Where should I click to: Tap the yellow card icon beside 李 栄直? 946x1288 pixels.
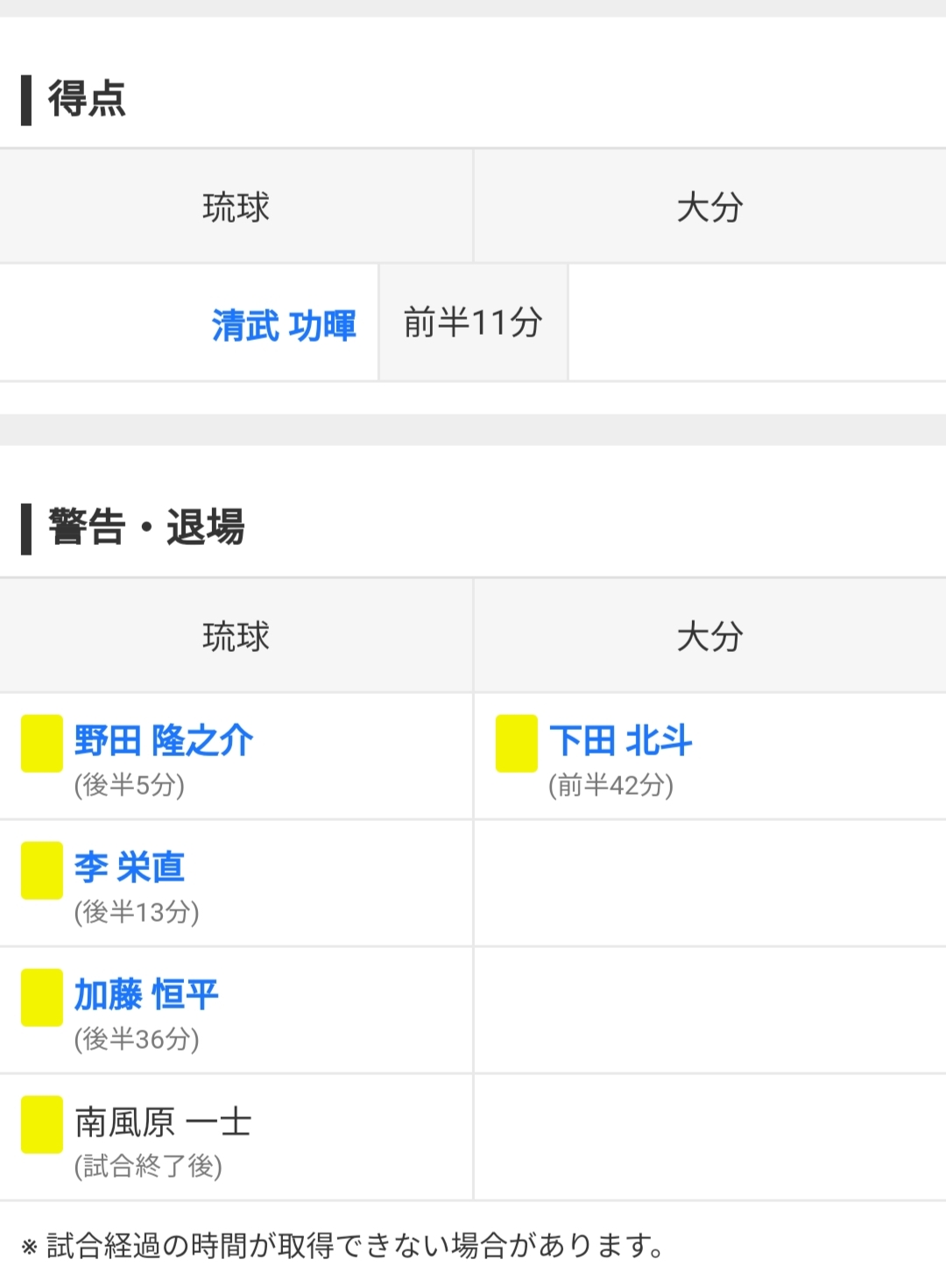click(x=41, y=870)
